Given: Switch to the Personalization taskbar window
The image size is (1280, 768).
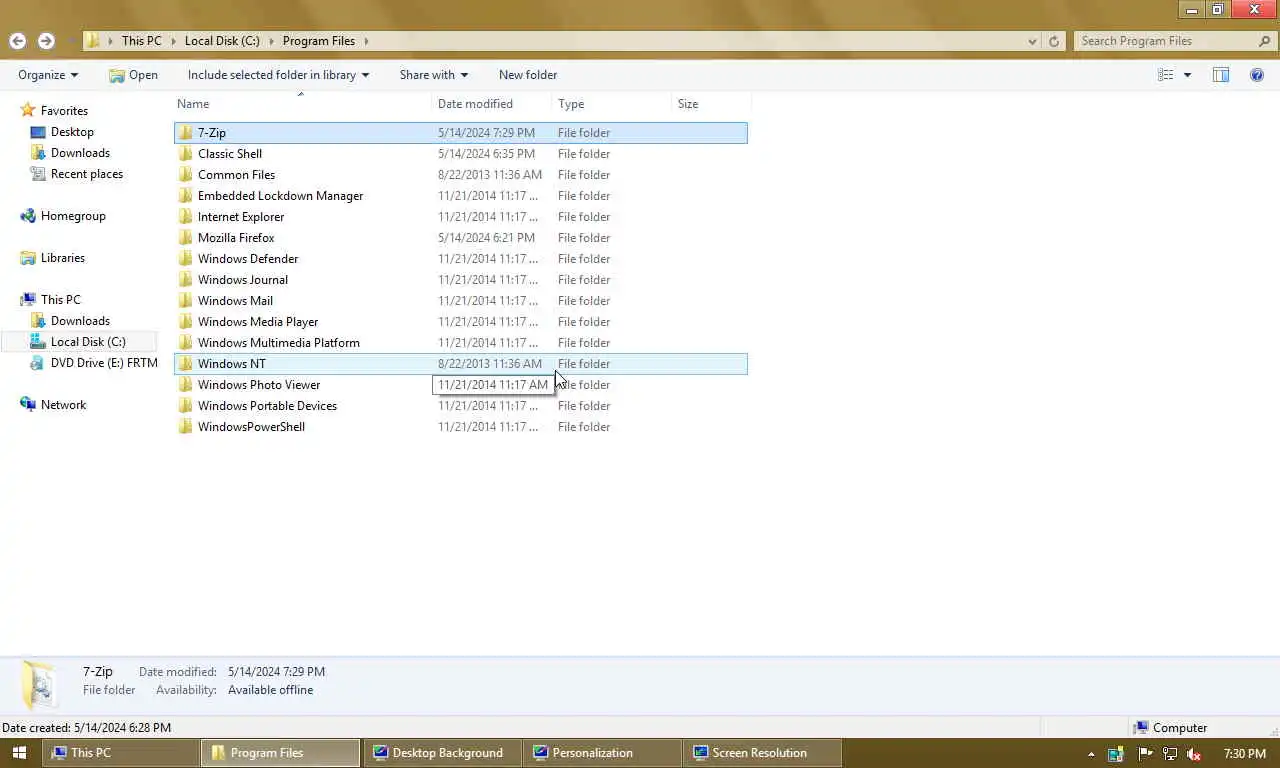Looking at the screenshot, I should pyautogui.click(x=601, y=753).
